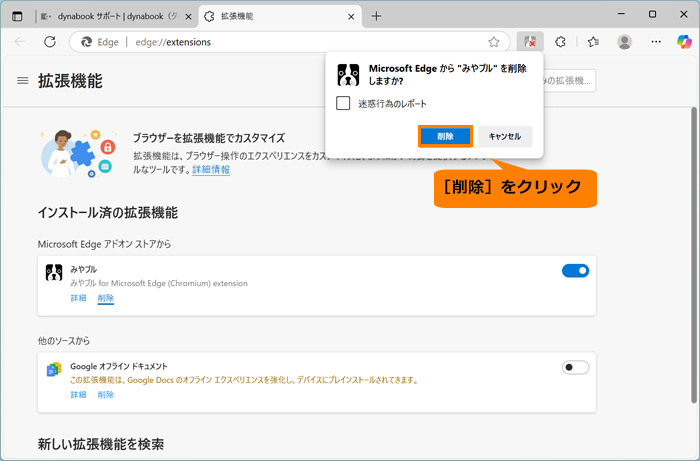Turn off the みやブル extension toggle
This screenshot has width=700, height=461.
click(x=575, y=270)
